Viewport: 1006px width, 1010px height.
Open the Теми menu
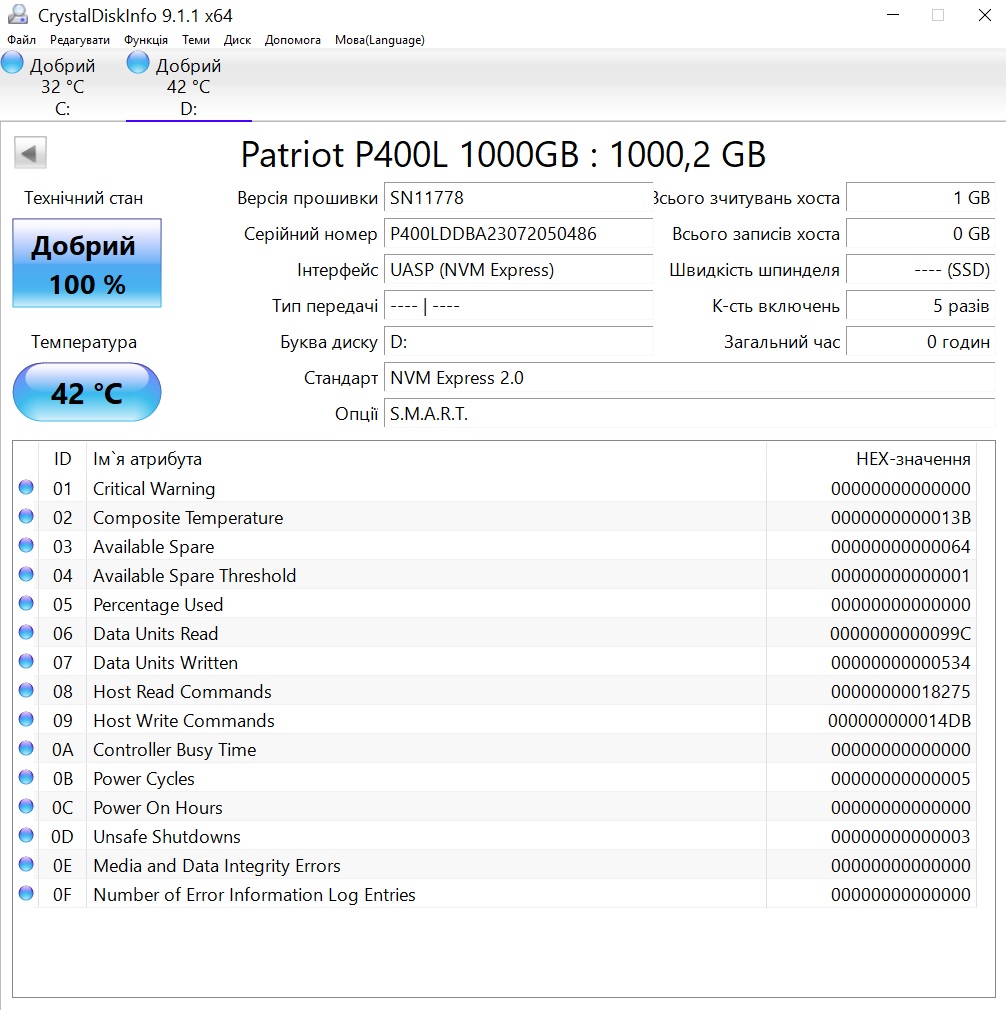tap(196, 40)
